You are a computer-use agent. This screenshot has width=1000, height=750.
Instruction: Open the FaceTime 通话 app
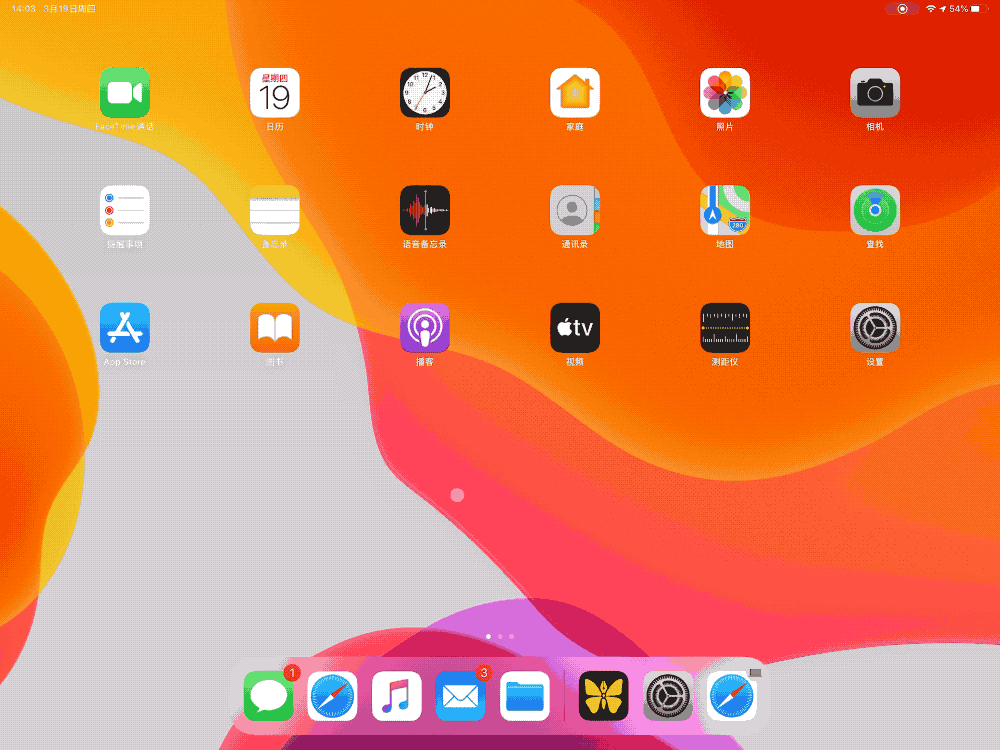click(125, 94)
